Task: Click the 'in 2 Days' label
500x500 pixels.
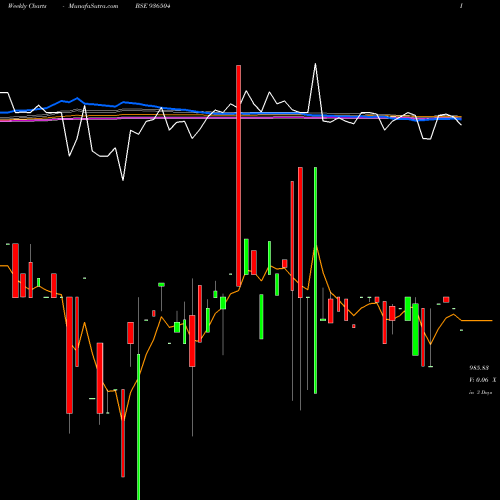Action: coord(481,393)
